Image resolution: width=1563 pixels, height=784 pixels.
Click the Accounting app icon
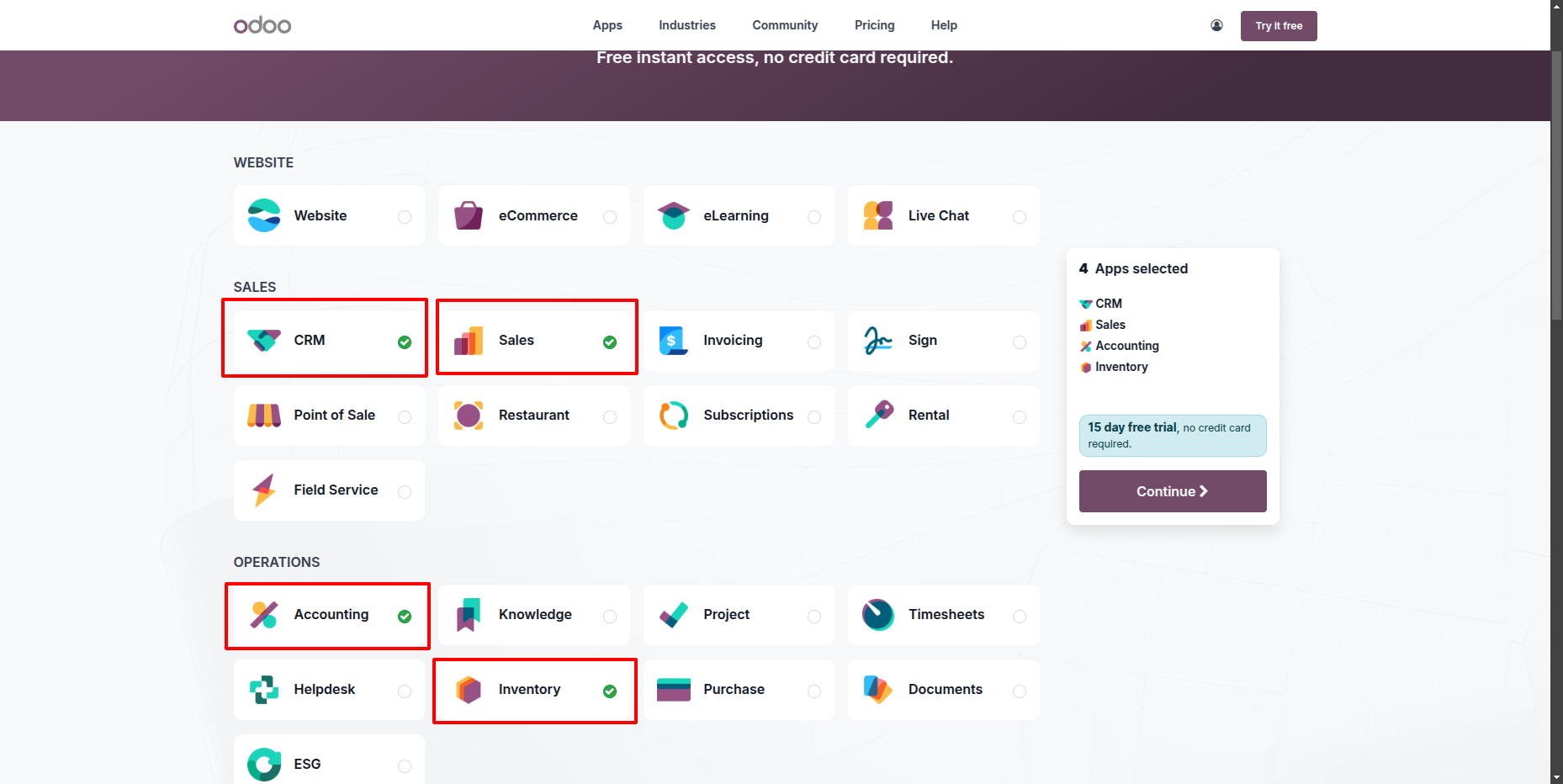[264, 614]
